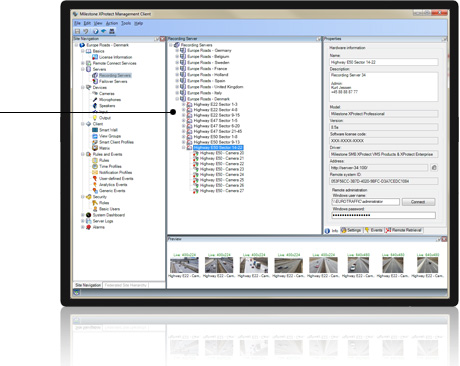Select the Info tab in Properties

(x=332, y=231)
